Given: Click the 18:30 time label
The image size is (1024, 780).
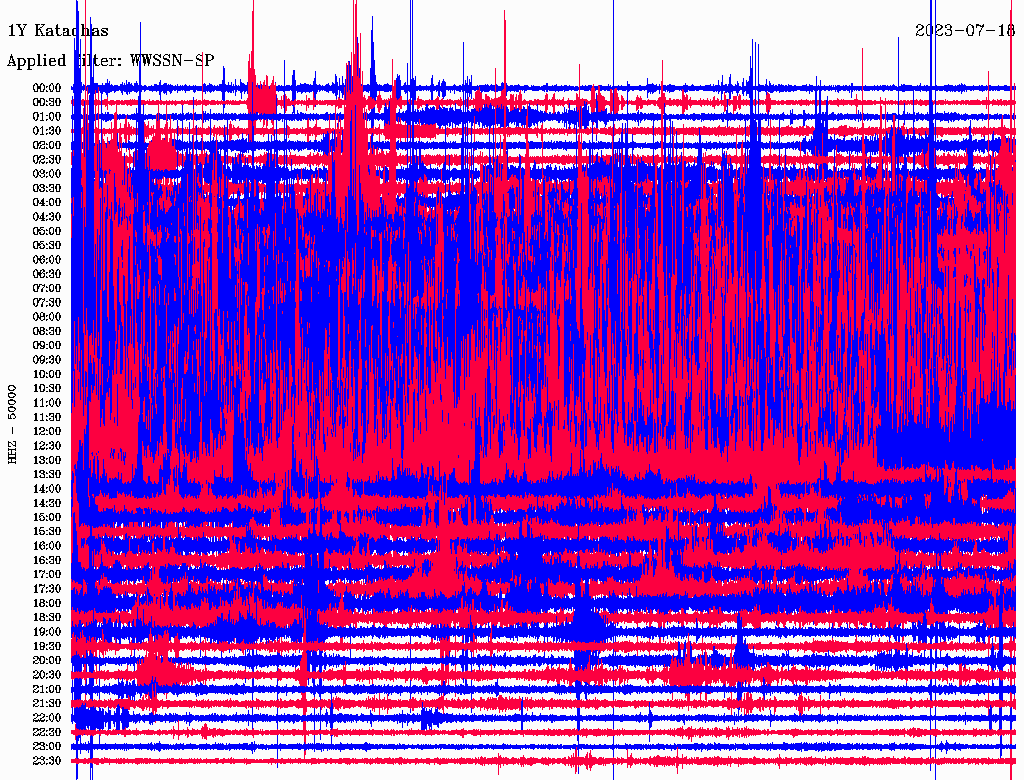Looking at the screenshot, I should pyautogui.click(x=47, y=618).
